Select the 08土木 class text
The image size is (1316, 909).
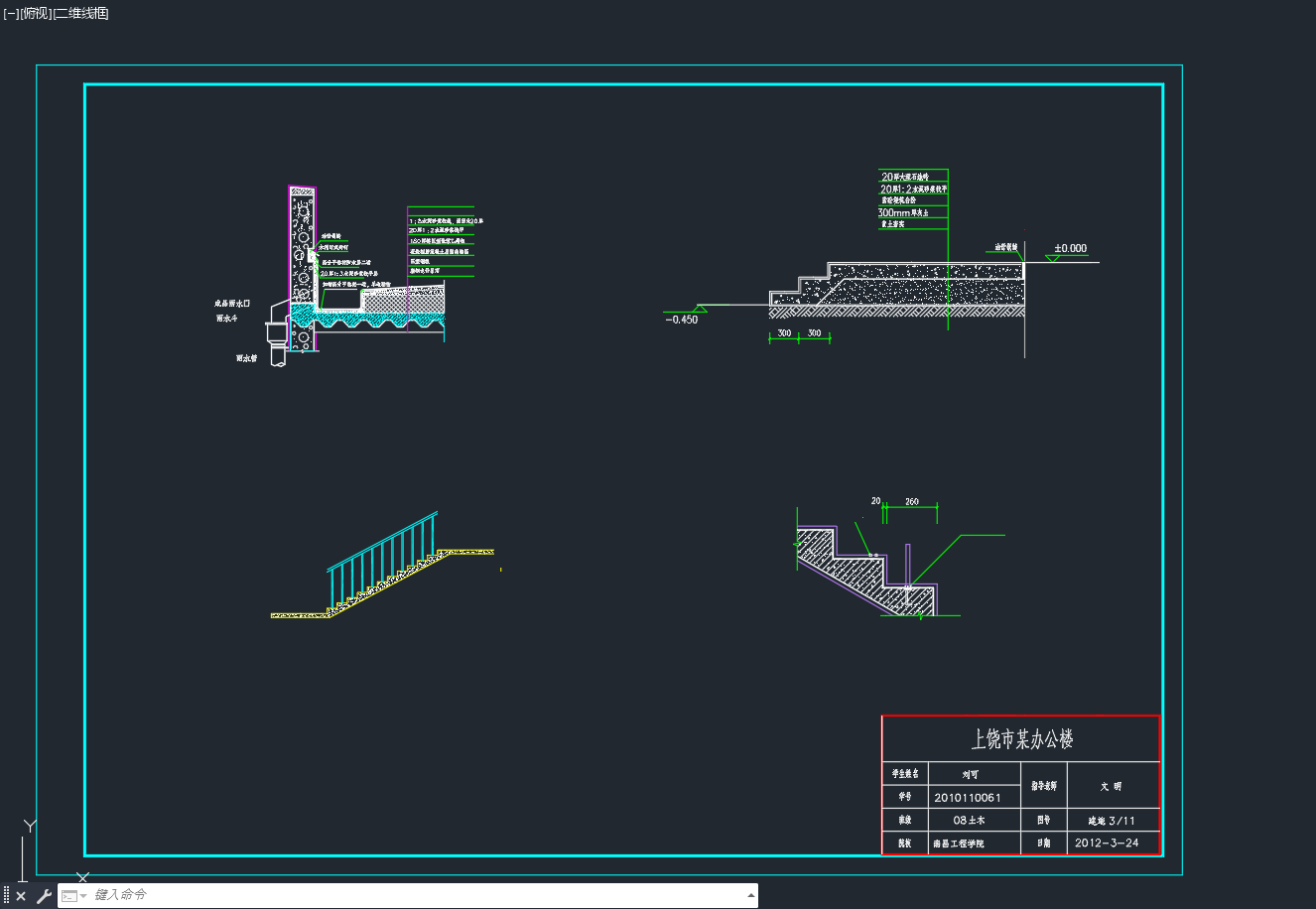click(x=969, y=821)
